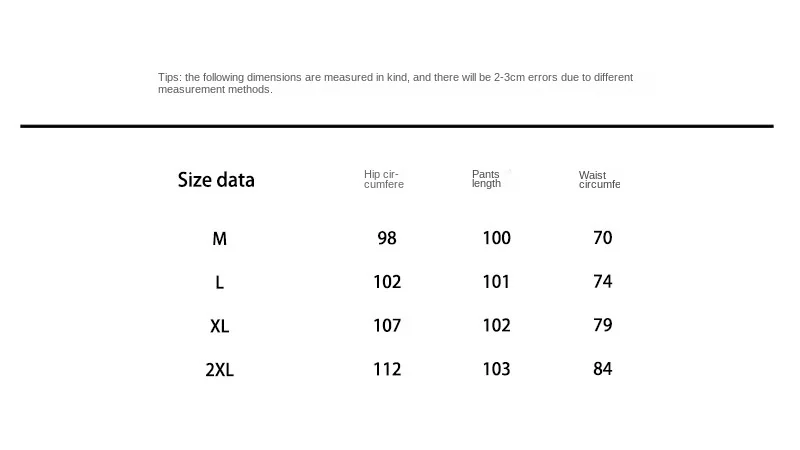Click waist value 70 for size M
The height and width of the screenshot is (450, 800).
pyautogui.click(x=603, y=238)
